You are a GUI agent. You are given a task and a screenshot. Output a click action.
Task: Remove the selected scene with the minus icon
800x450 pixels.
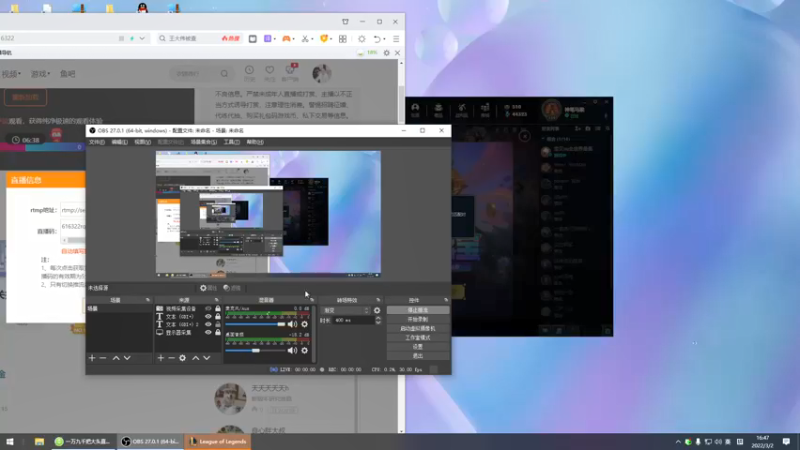[x=103, y=358]
